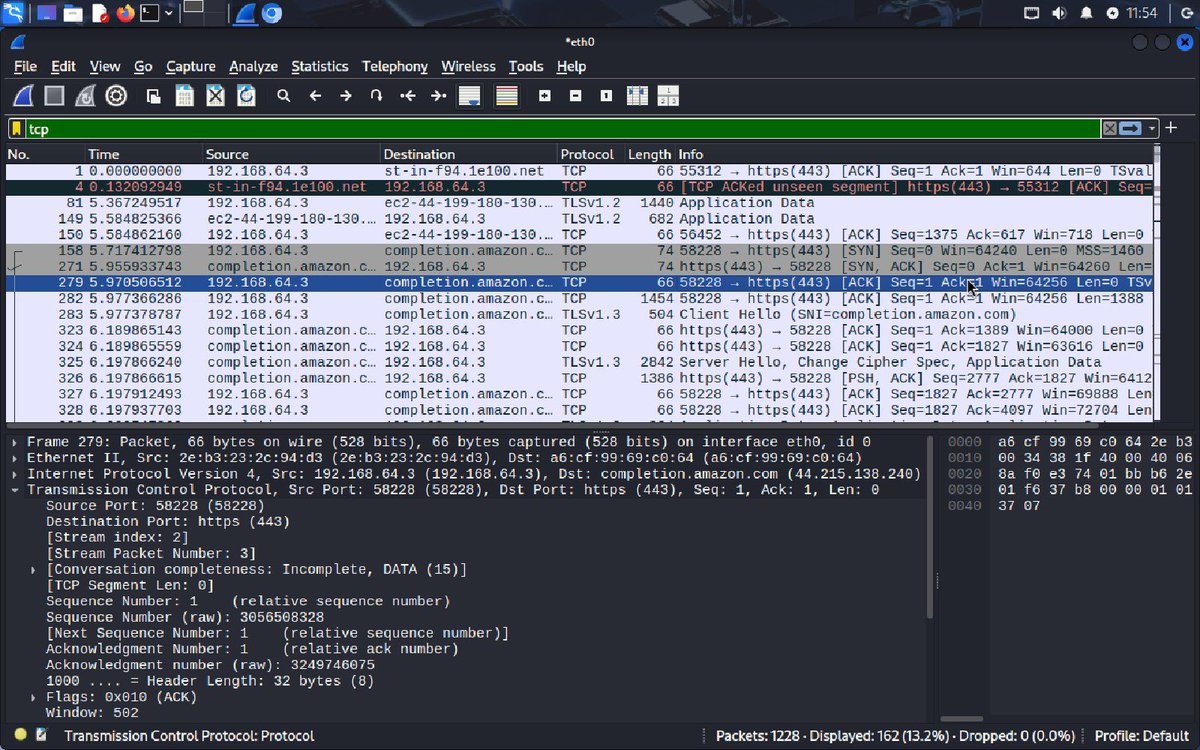Jump to the last packet
This screenshot has width=1200, height=750.
pyautogui.click(x=438, y=96)
